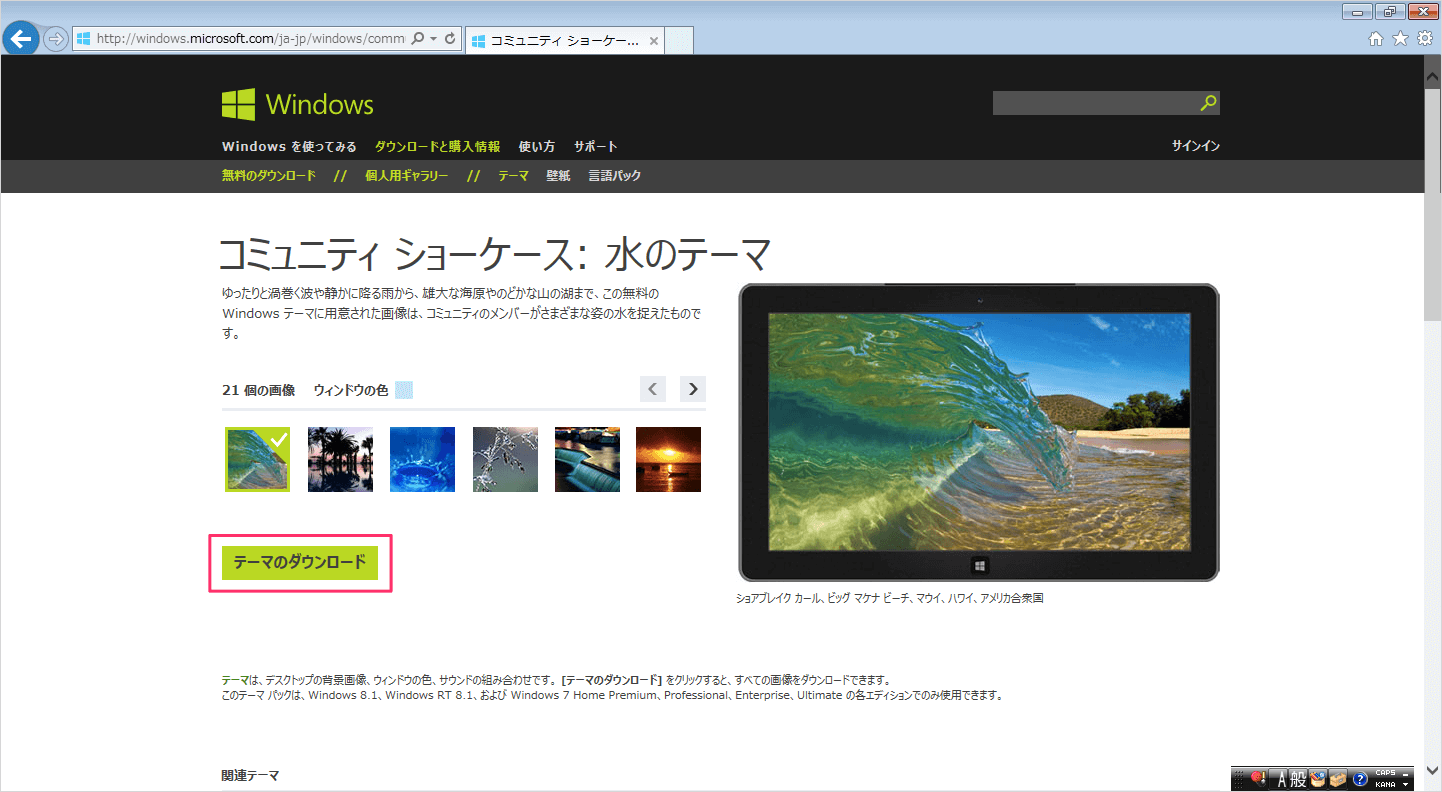The width and height of the screenshot is (1442, 792).
Task: Select the blue water drop splash thumbnail
Action: [x=422, y=459]
